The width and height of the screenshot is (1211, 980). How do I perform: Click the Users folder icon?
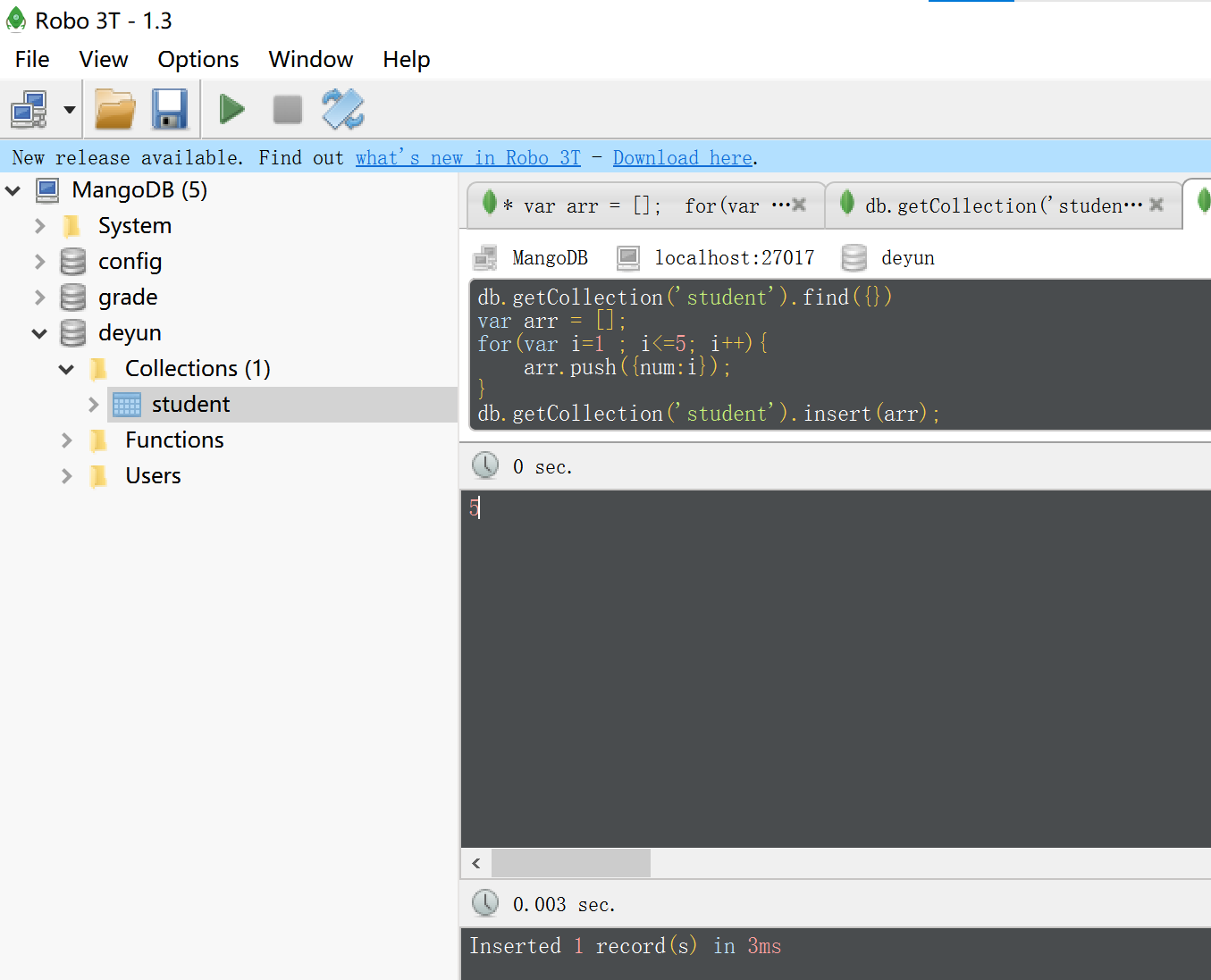(x=99, y=476)
